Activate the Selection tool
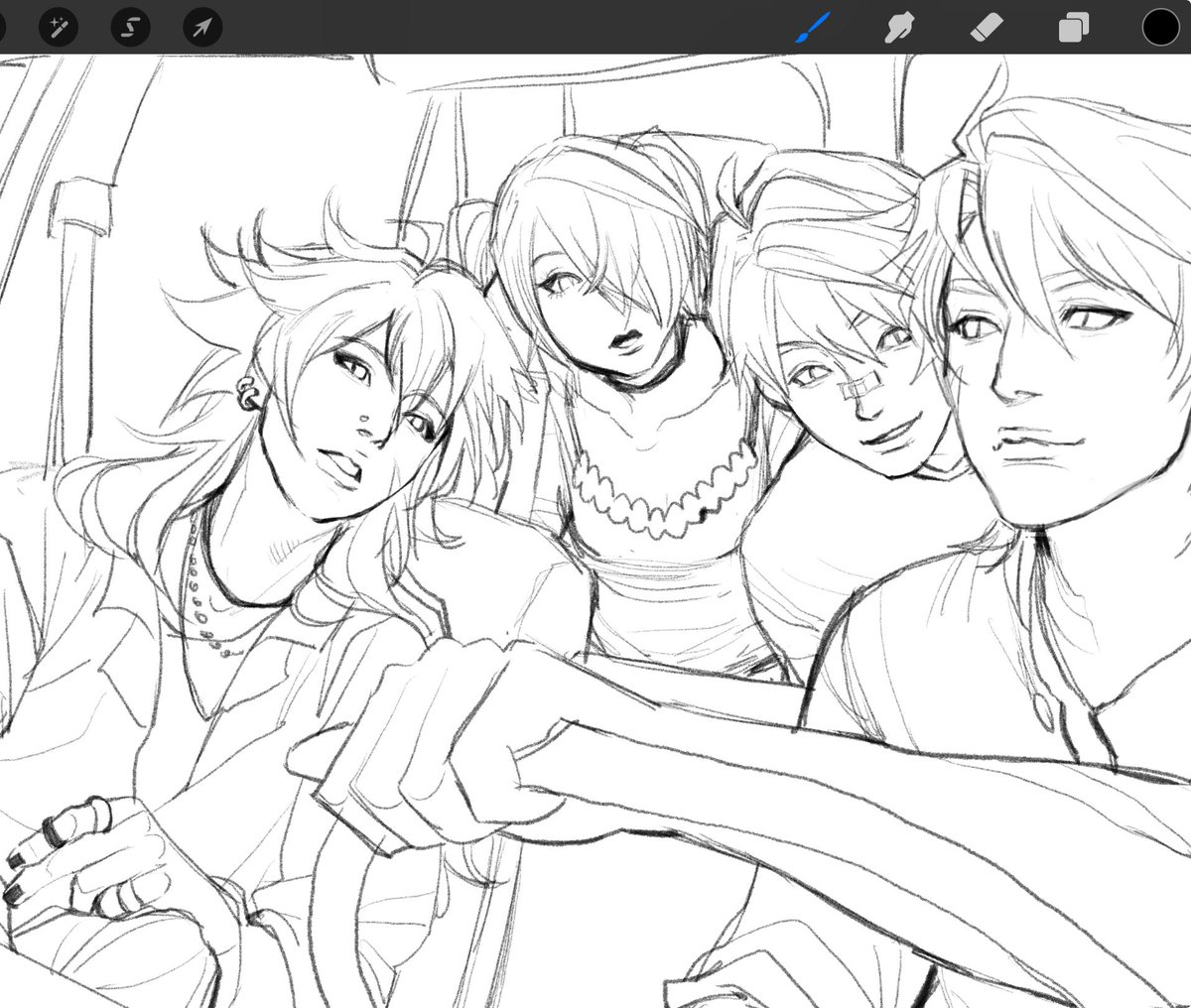 [130, 28]
